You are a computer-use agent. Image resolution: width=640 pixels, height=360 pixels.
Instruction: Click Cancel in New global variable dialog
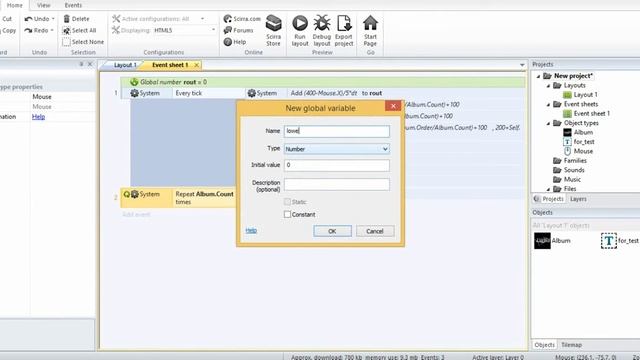point(375,231)
